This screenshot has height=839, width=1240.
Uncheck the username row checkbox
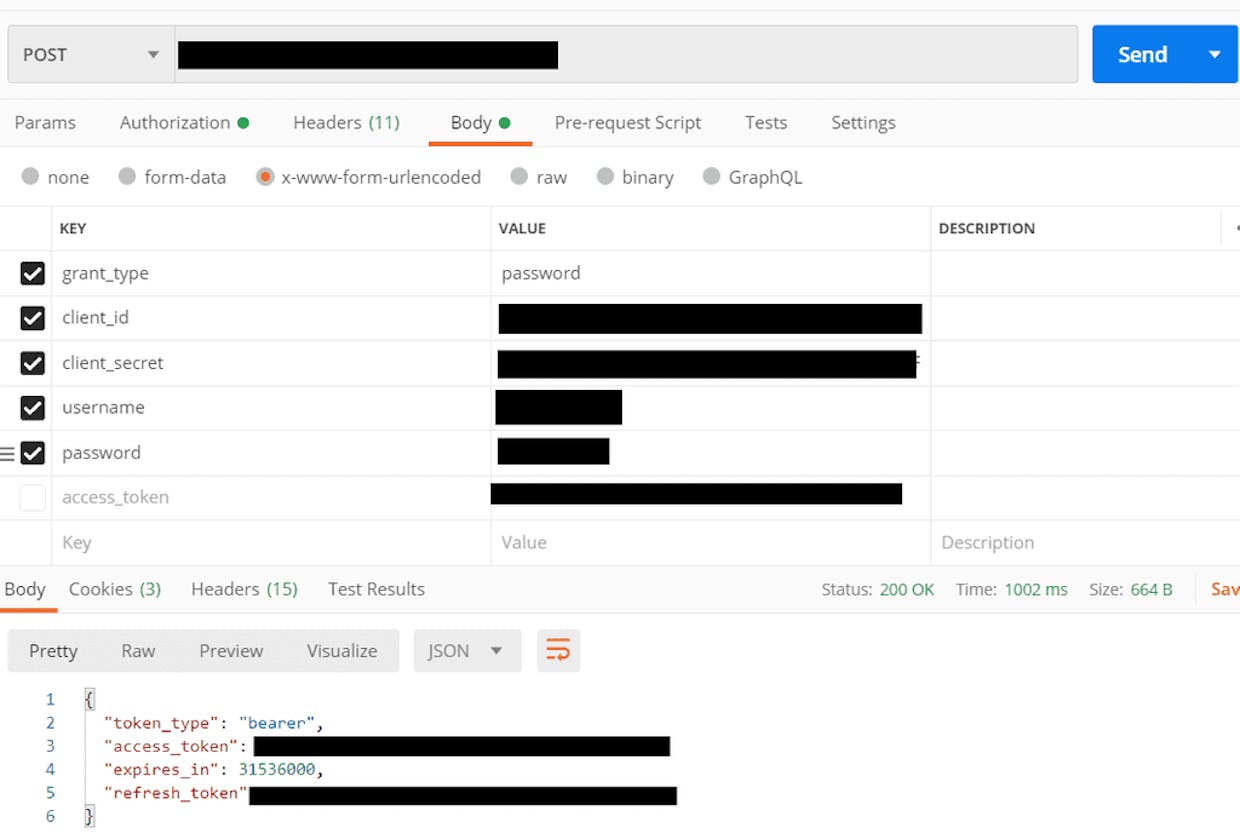click(x=33, y=408)
